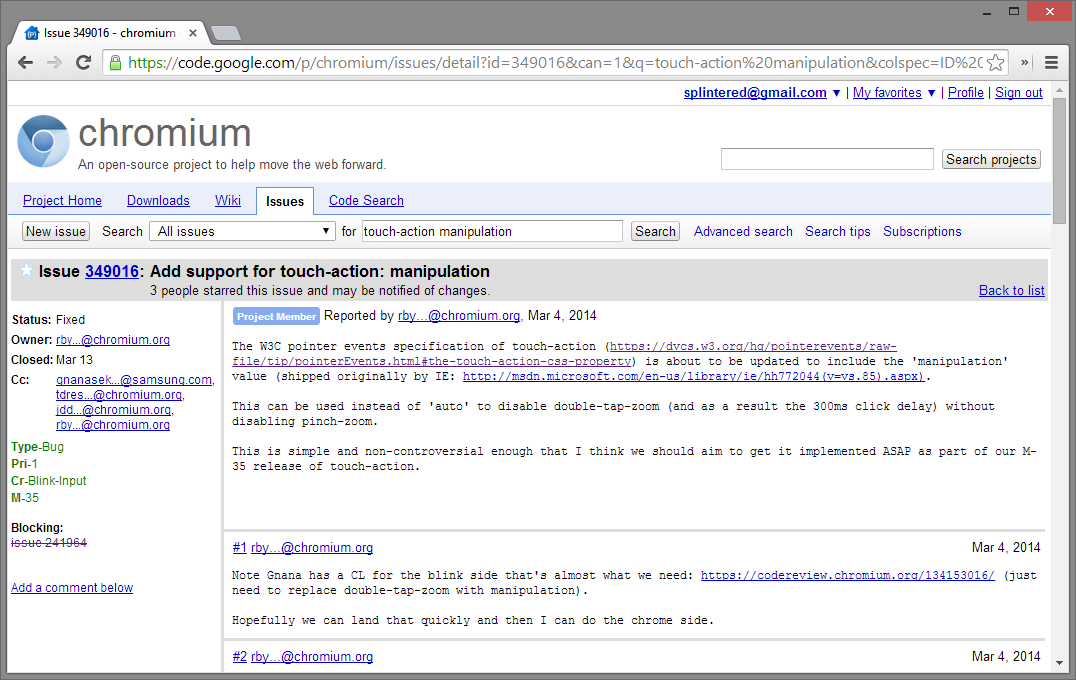Viewport: 1076px width, 680px height.
Task: Open the Project Home tab
Action: coord(62,200)
